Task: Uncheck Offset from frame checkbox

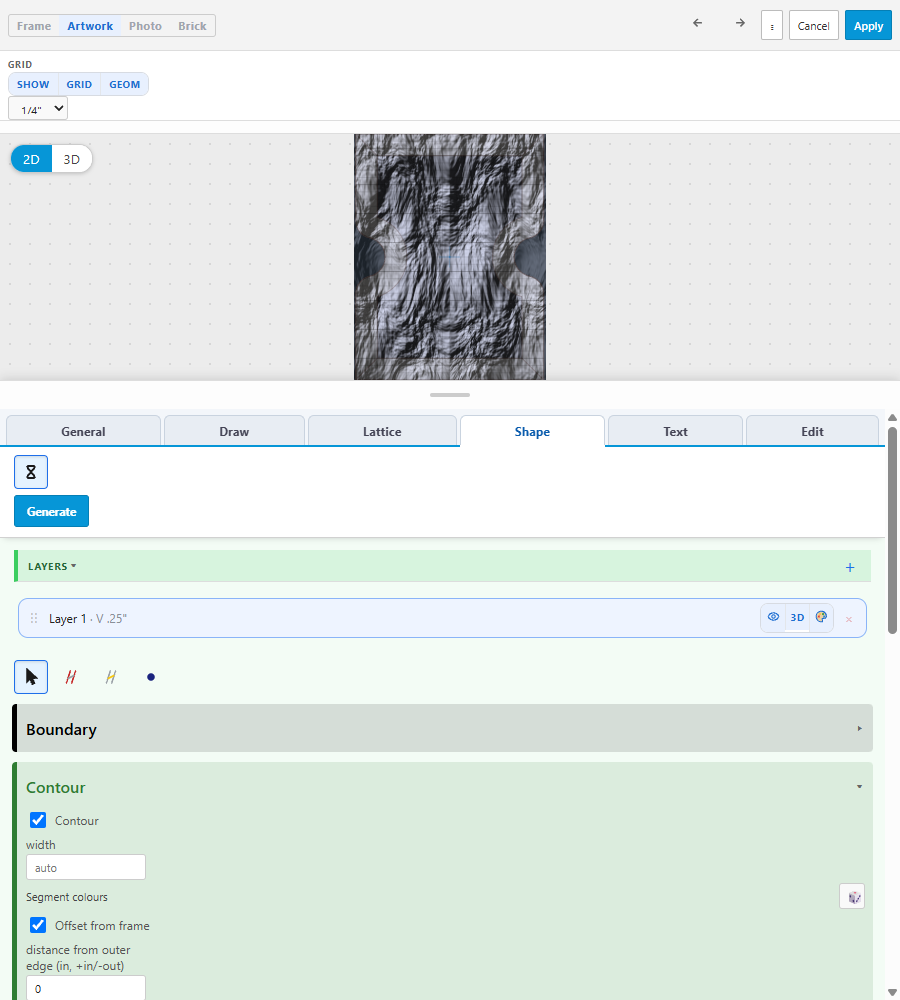Action: pos(38,925)
